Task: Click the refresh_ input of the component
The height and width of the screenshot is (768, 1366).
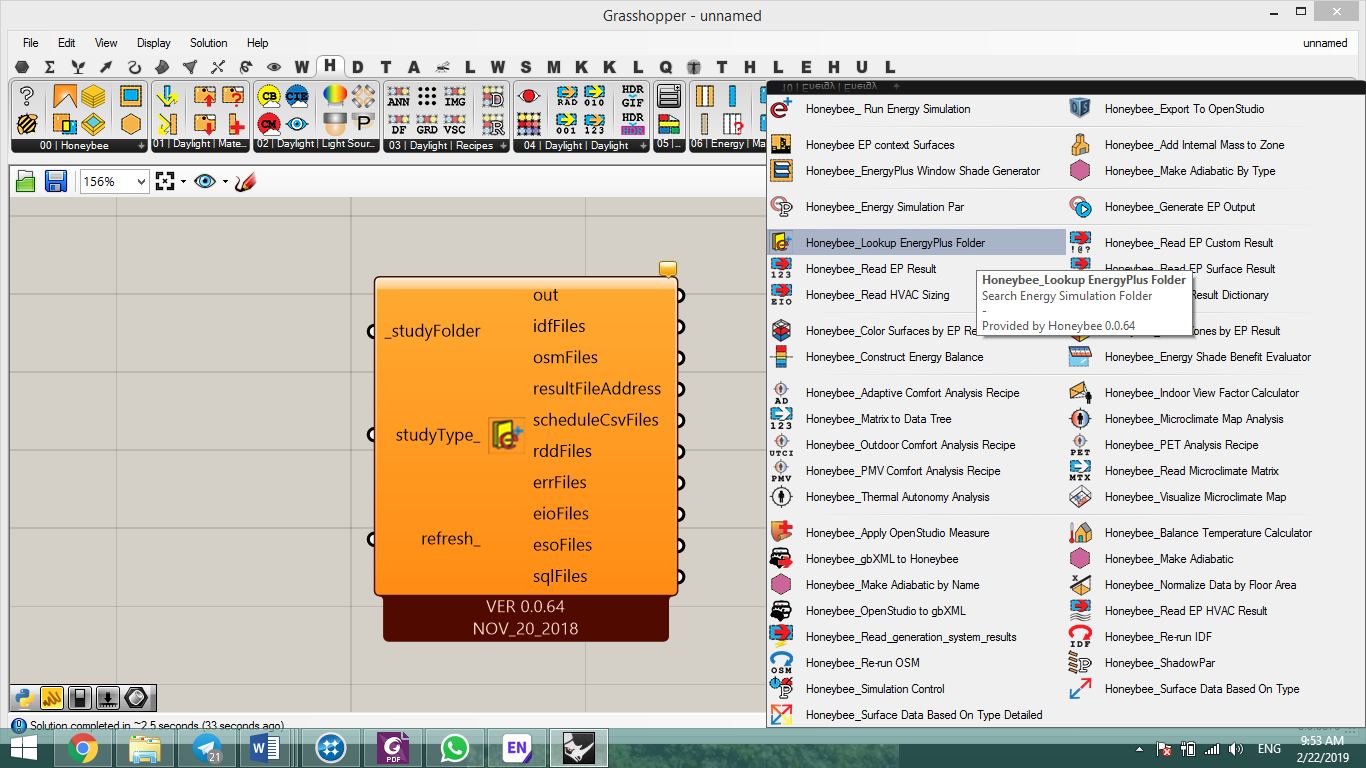Action: tap(450, 539)
